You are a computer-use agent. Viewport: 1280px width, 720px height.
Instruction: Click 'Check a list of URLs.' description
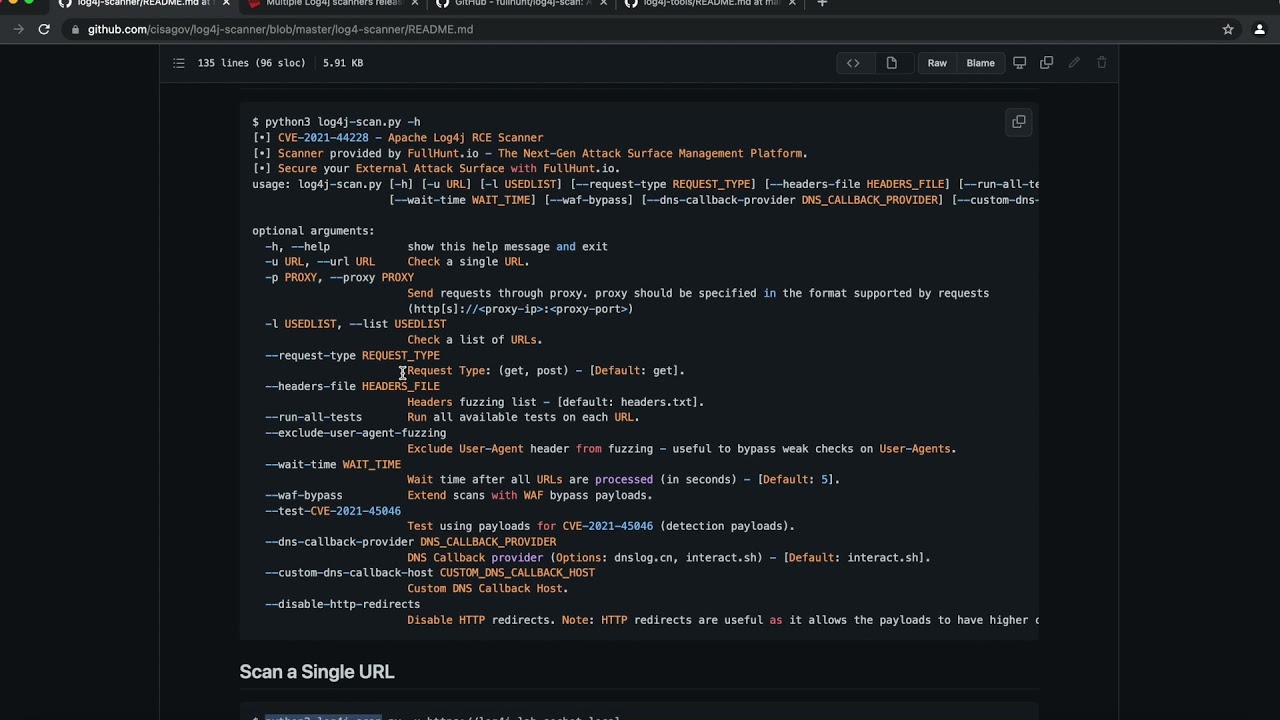tap(475, 340)
